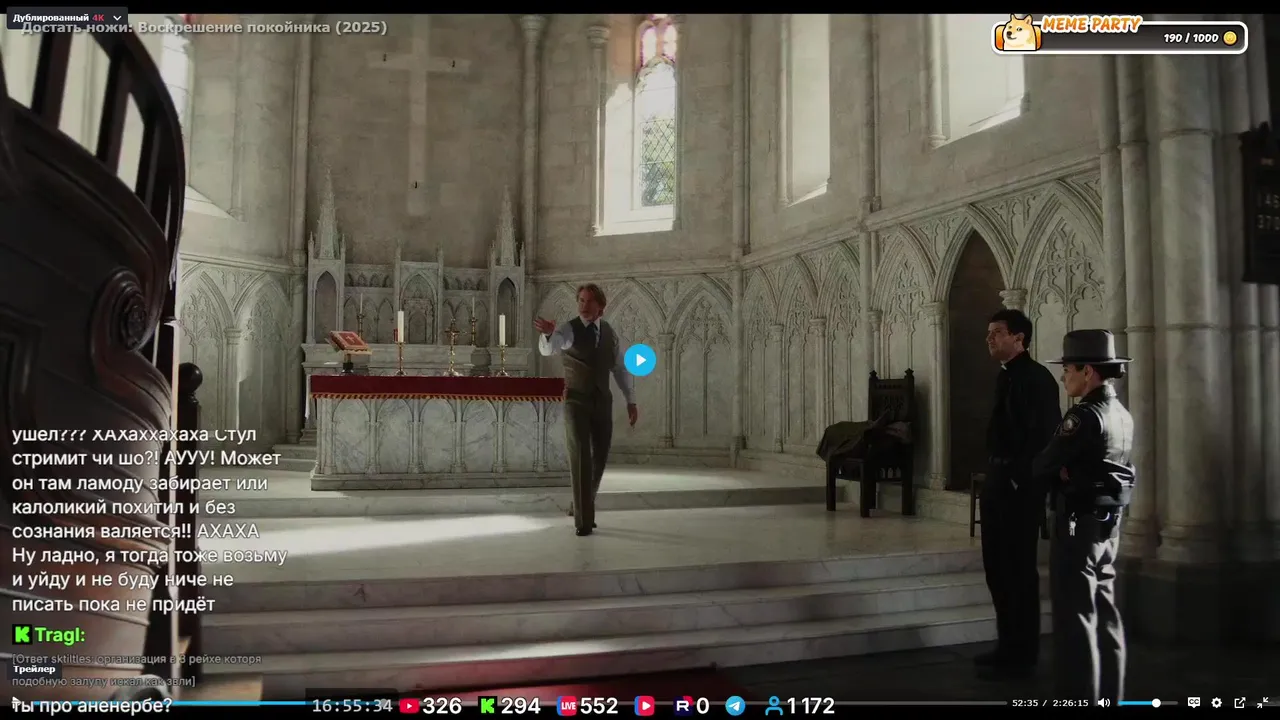Click the Tragl: chat username
This screenshot has height=720, width=1280.
pyautogui.click(x=60, y=635)
